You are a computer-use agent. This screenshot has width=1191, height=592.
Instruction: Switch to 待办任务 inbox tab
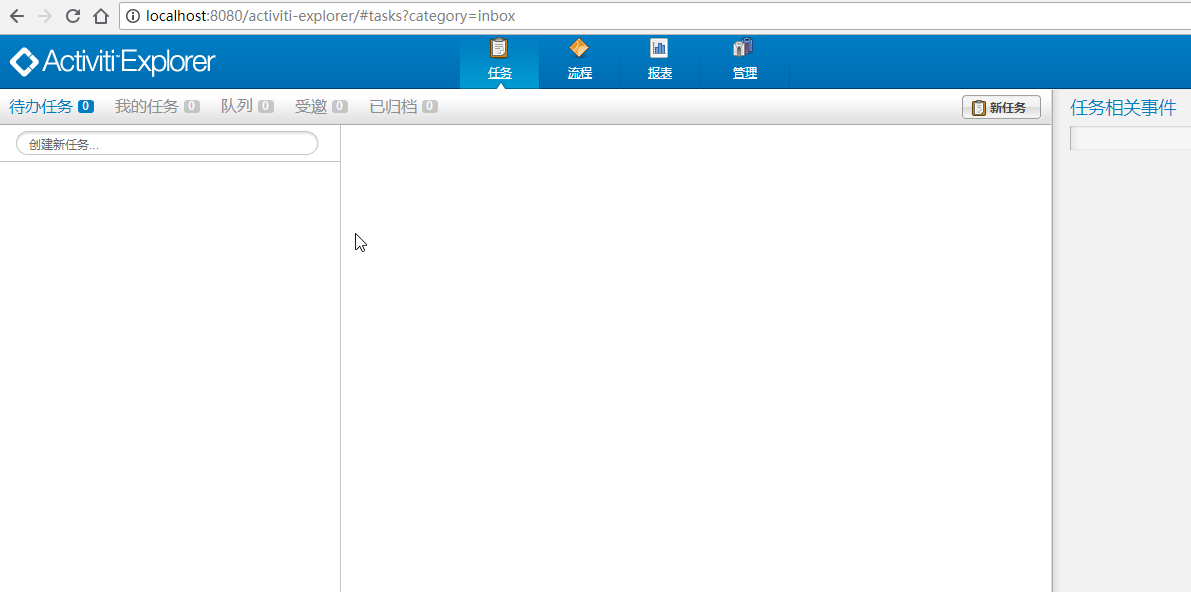[41, 106]
